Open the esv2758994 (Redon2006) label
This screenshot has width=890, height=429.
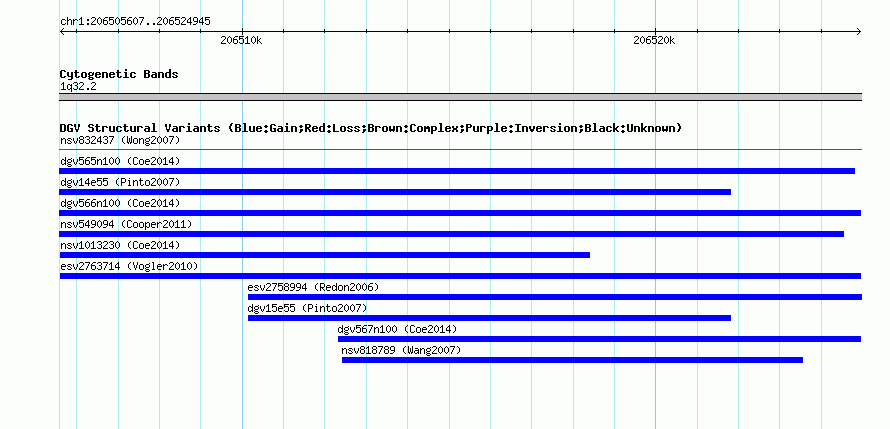pyautogui.click(x=313, y=287)
